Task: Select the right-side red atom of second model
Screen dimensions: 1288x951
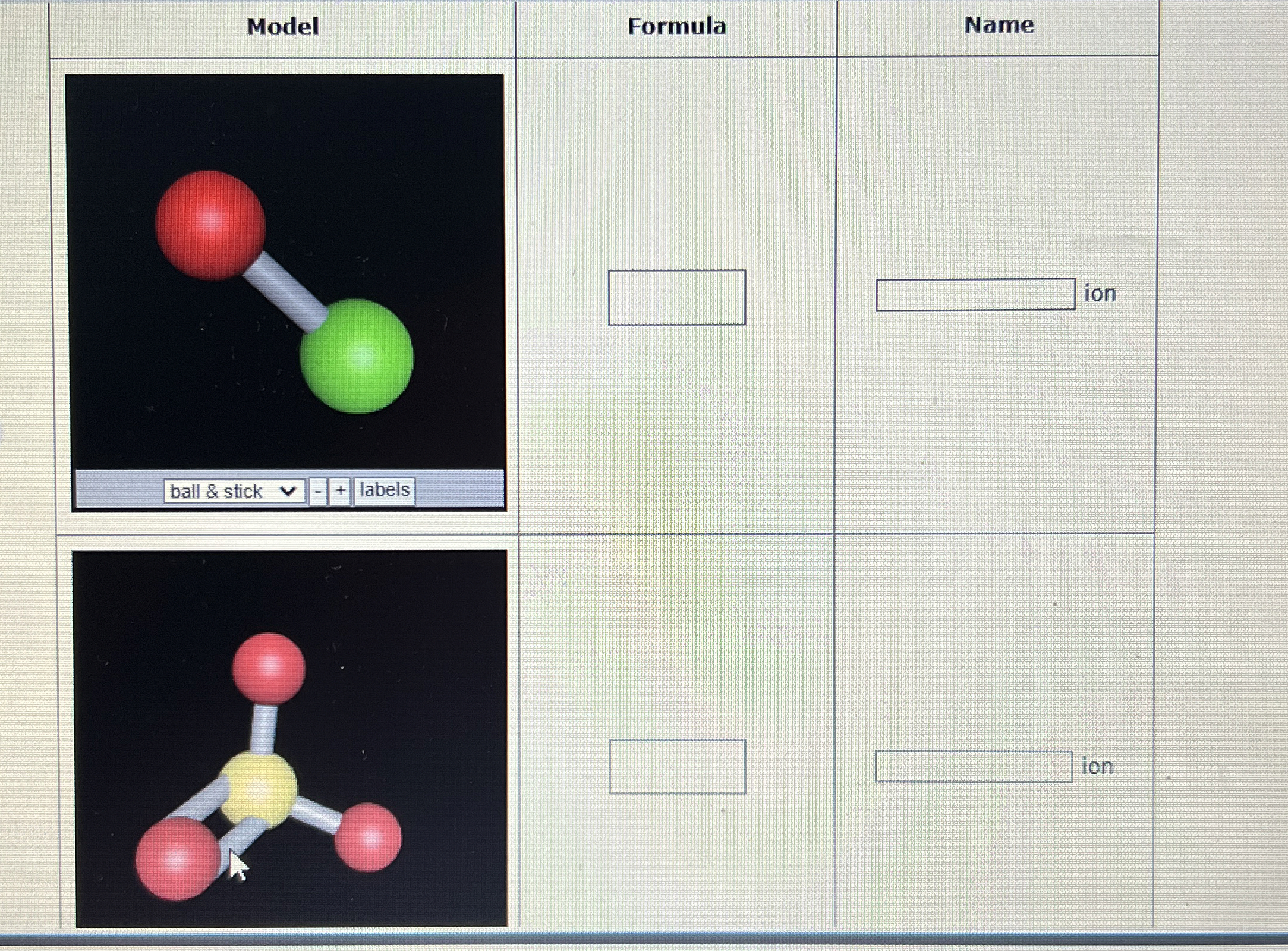Action: pyautogui.click(x=368, y=837)
